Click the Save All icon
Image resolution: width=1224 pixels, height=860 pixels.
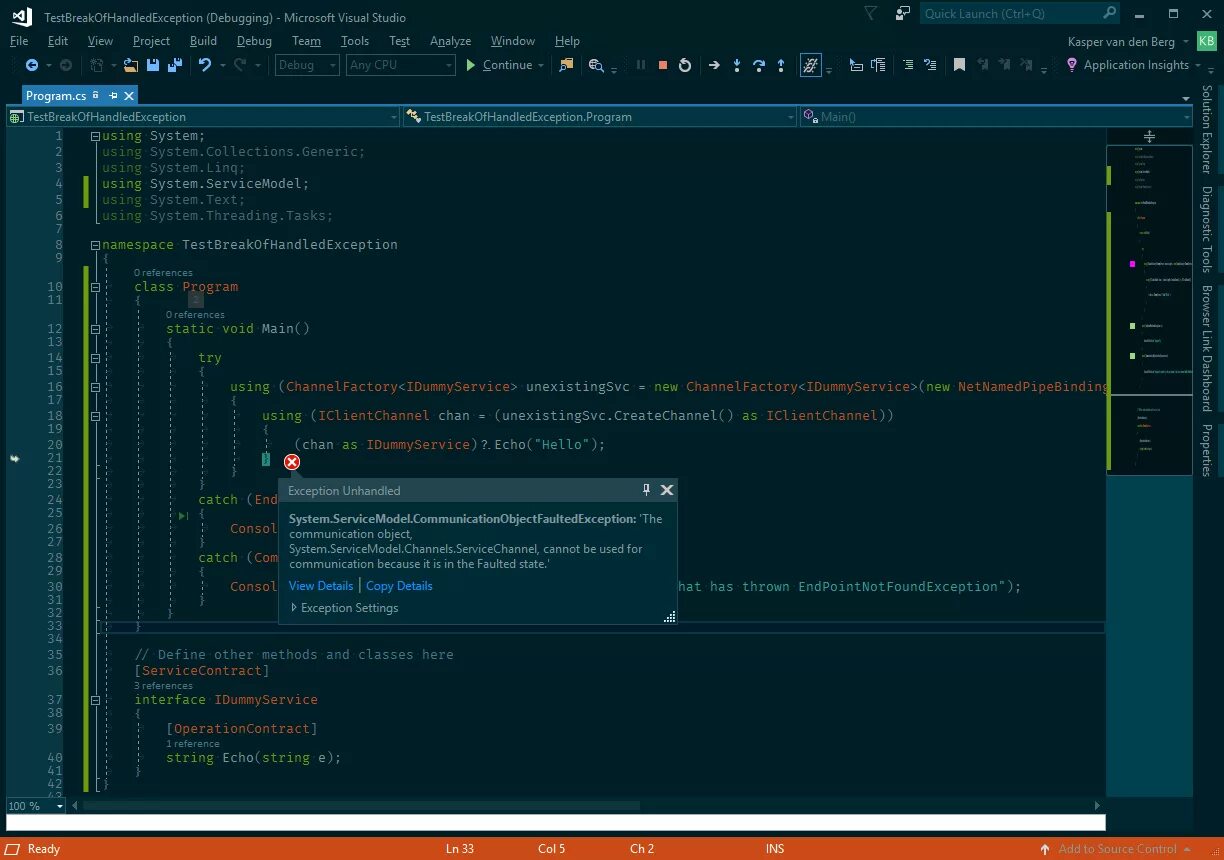[x=174, y=65]
